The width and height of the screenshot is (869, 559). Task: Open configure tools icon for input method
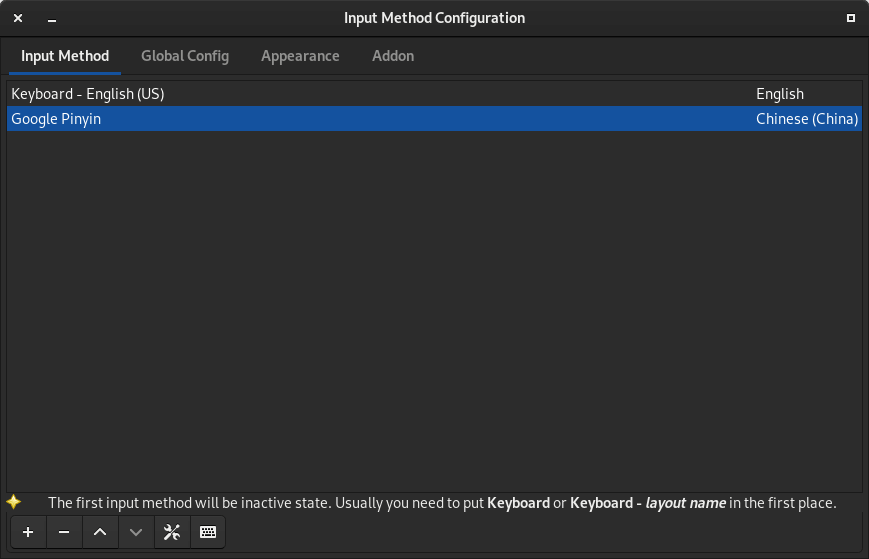(x=172, y=532)
